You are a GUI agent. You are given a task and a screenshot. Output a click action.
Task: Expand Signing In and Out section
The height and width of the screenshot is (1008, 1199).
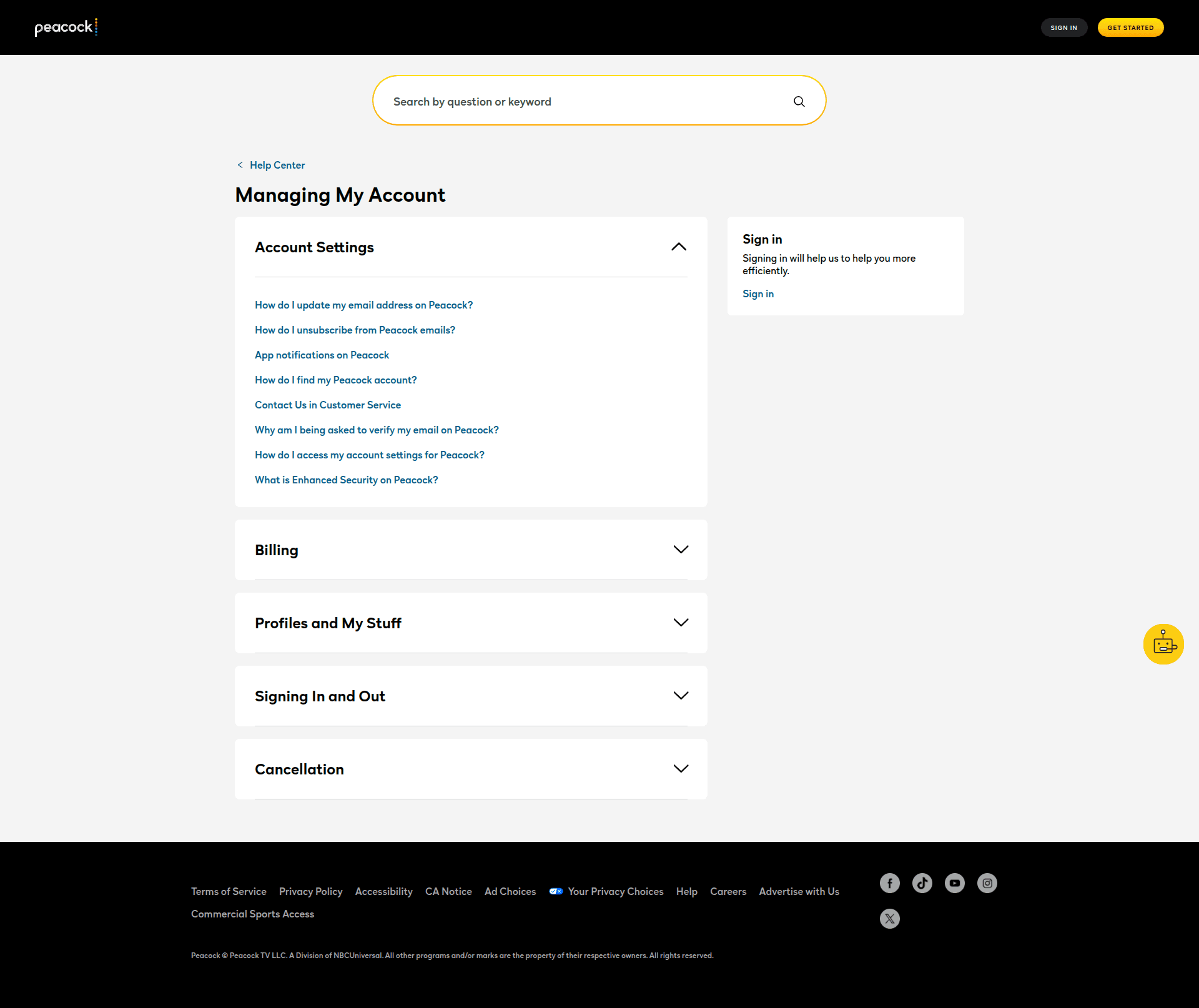[681, 696]
